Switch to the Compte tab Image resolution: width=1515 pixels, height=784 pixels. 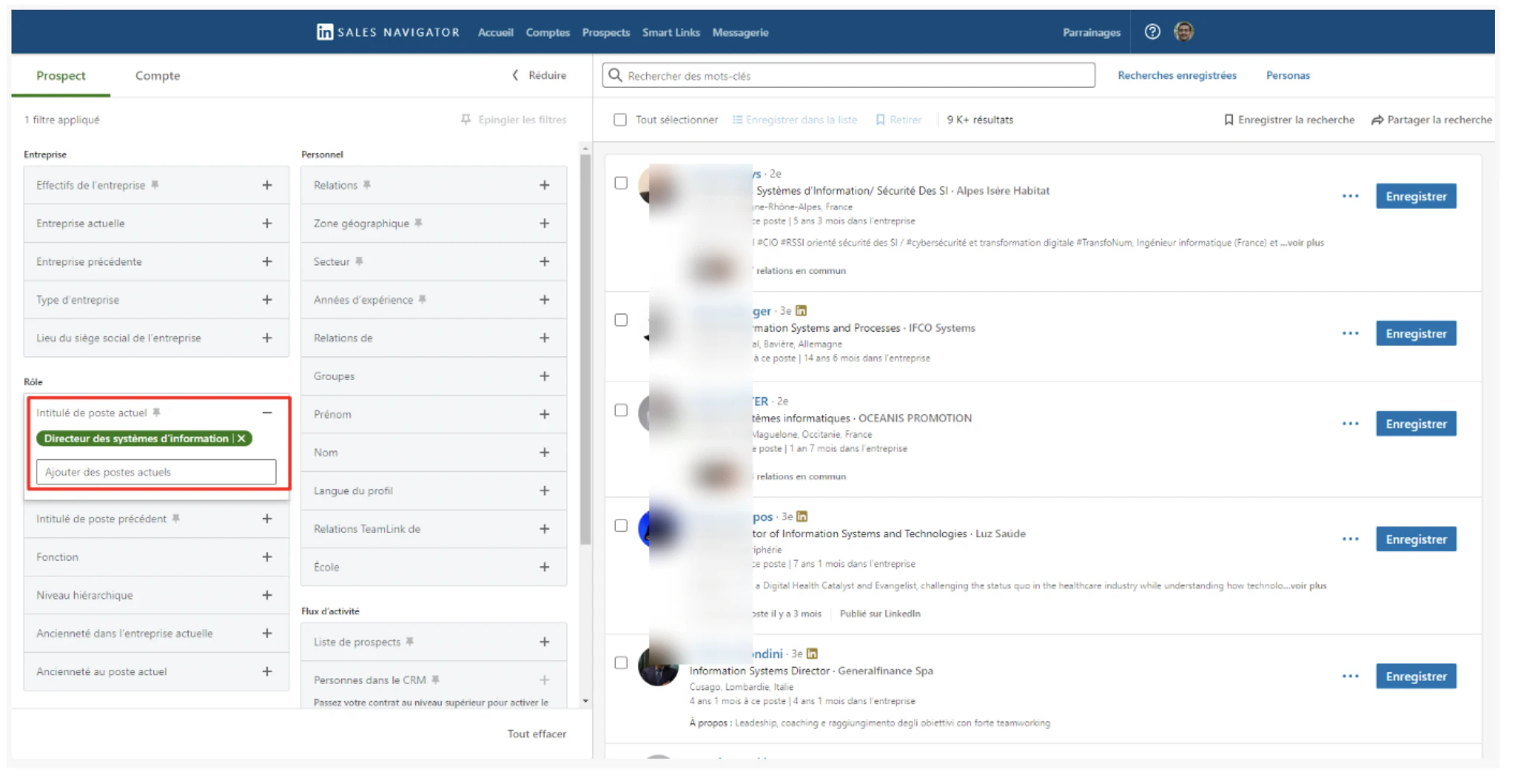(x=158, y=75)
